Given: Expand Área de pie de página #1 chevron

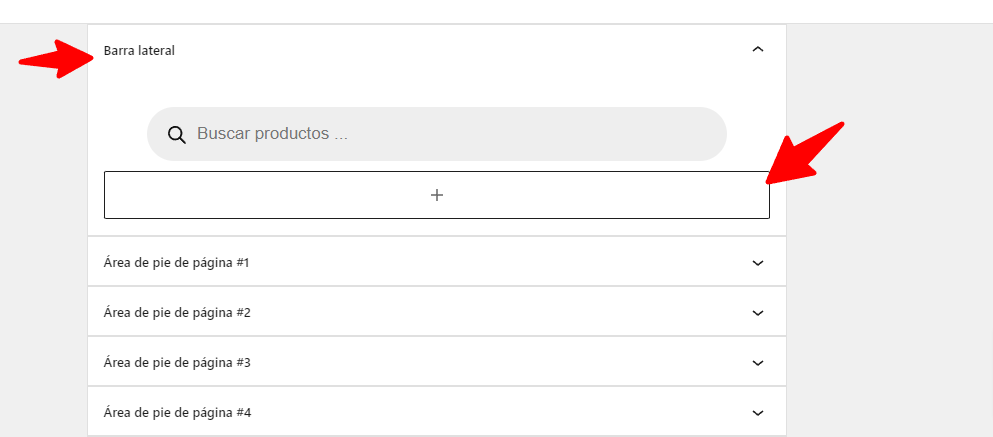Looking at the screenshot, I should coord(757,263).
